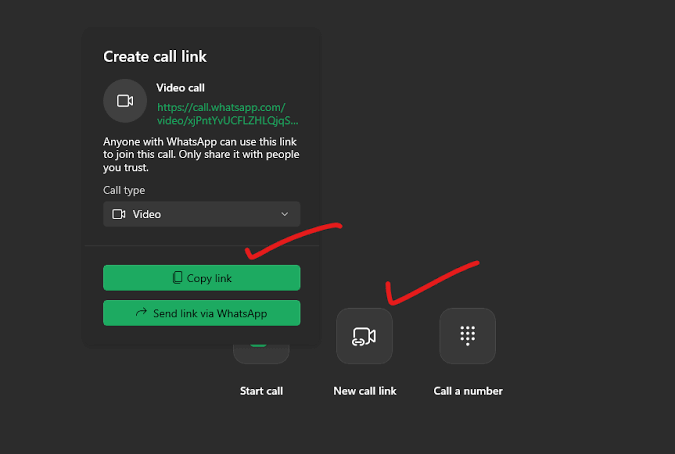The width and height of the screenshot is (675, 454).
Task: Click the Create call link title
Action: (x=155, y=57)
